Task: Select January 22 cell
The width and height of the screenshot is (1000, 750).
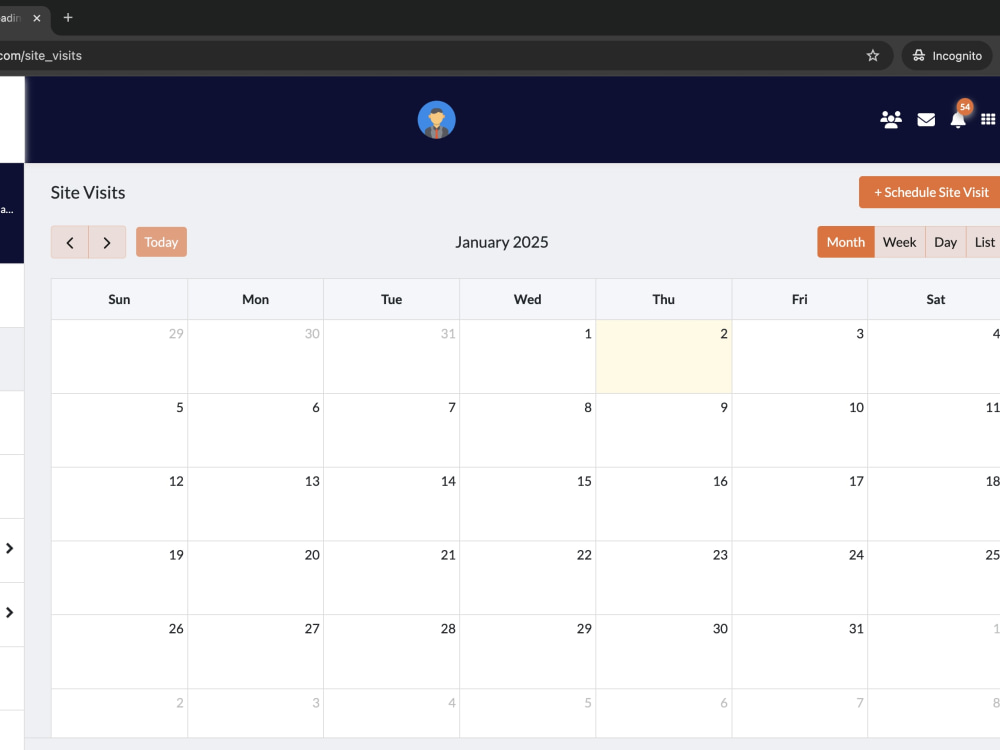Action: coord(527,578)
